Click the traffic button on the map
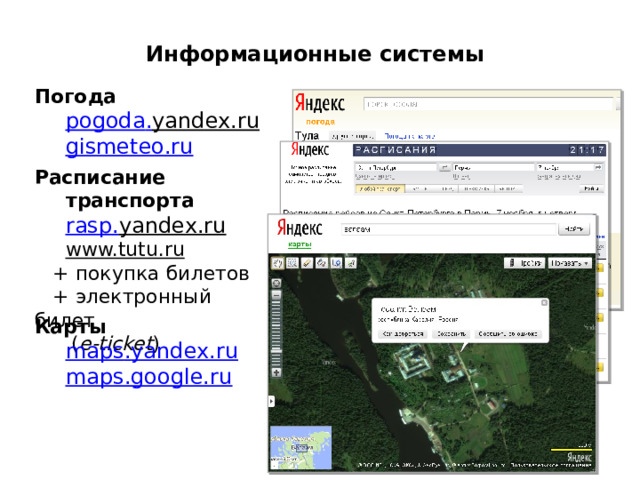Image resolution: width=640 pixels, height=480 pixels. pyautogui.click(x=524, y=263)
